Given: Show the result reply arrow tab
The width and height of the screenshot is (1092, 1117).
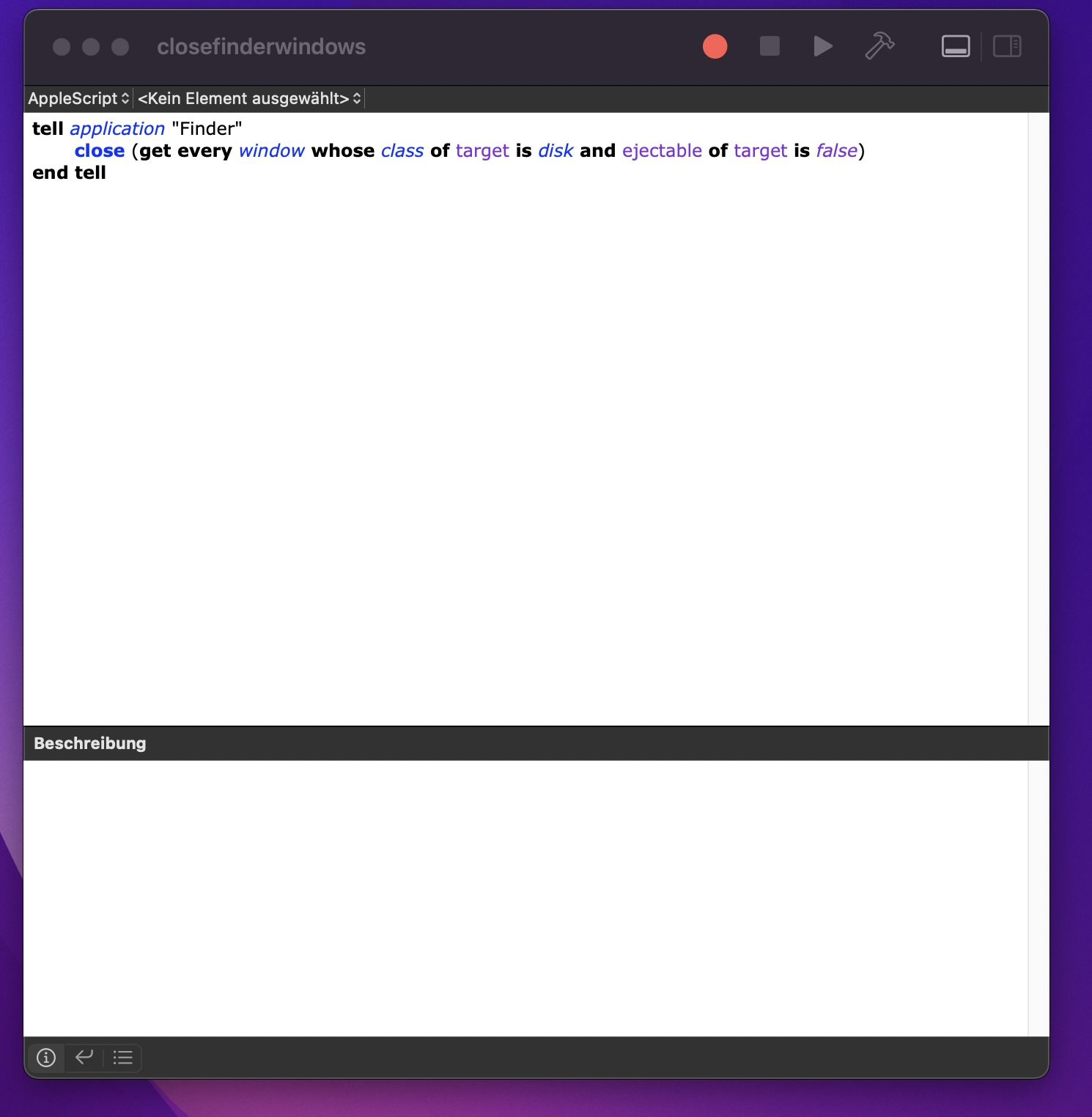Looking at the screenshot, I should [84, 1058].
